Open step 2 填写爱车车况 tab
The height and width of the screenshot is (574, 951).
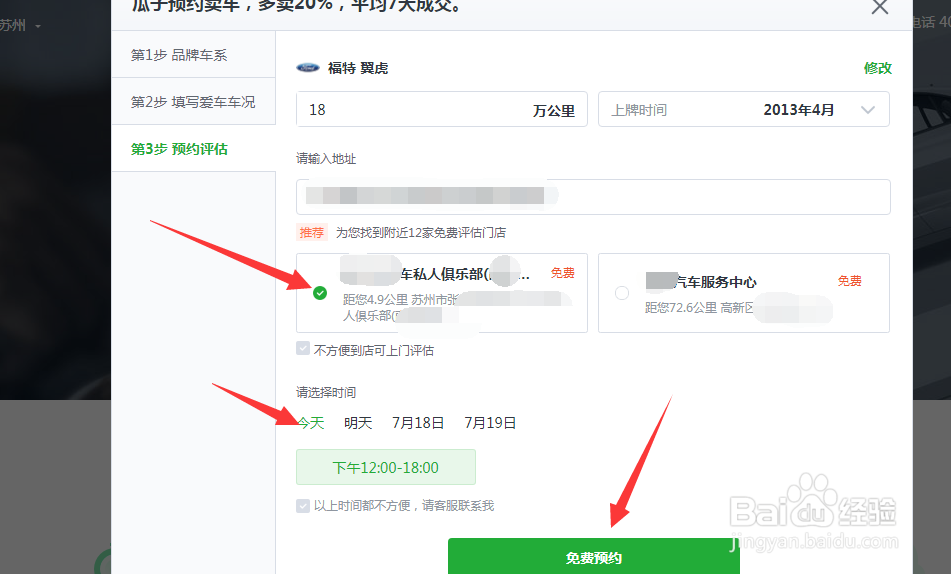pos(193,101)
